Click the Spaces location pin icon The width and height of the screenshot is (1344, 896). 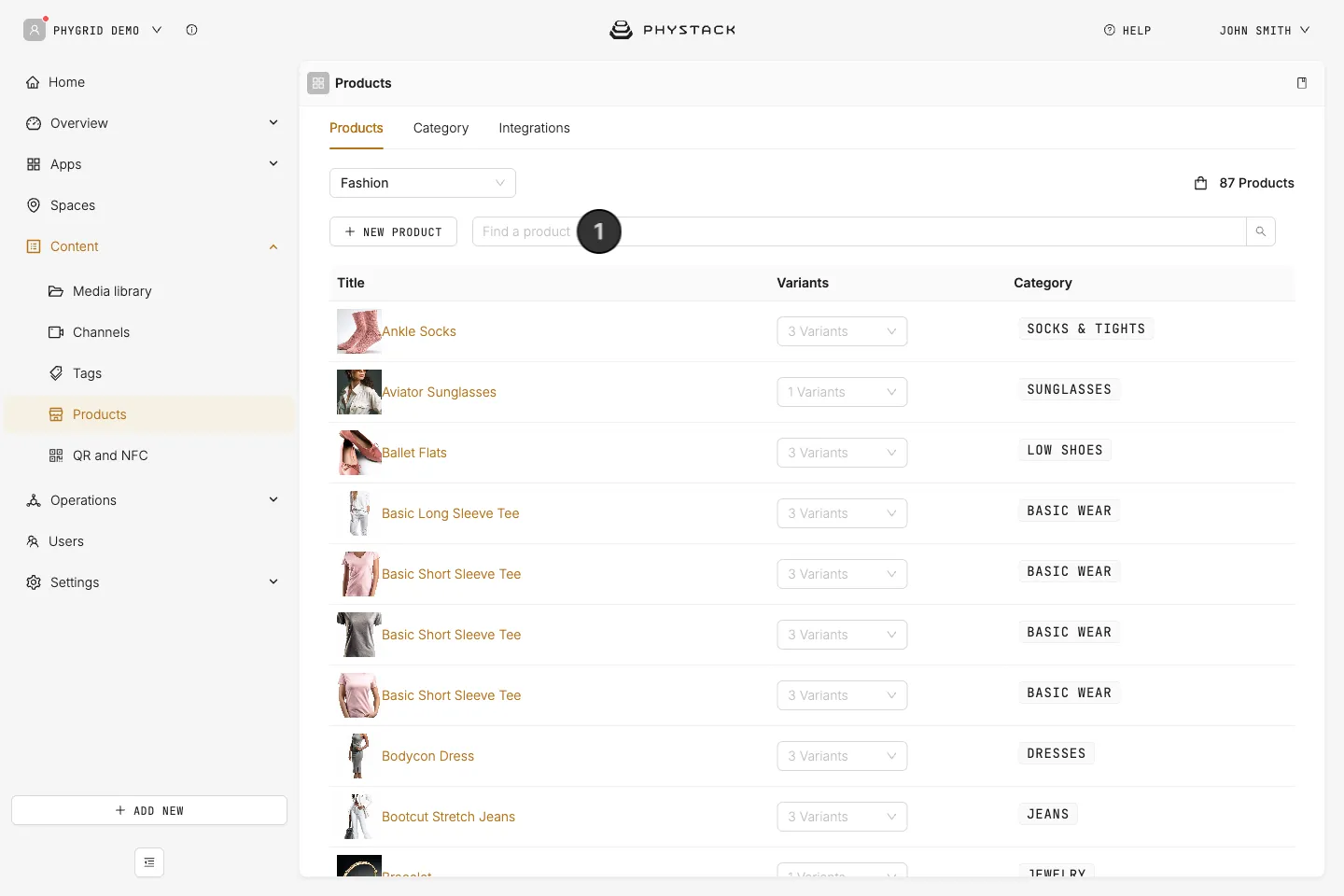point(34,205)
